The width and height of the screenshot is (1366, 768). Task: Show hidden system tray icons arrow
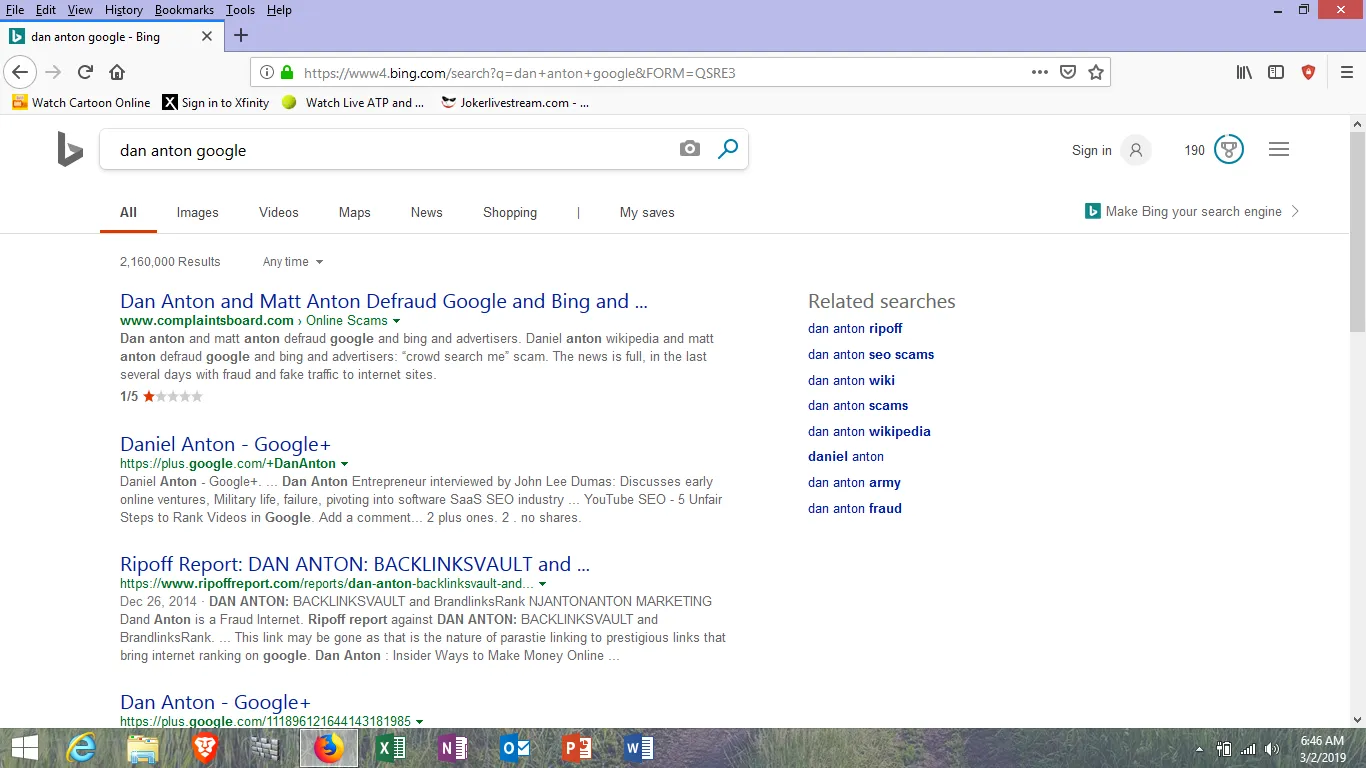click(x=1200, y=749)
